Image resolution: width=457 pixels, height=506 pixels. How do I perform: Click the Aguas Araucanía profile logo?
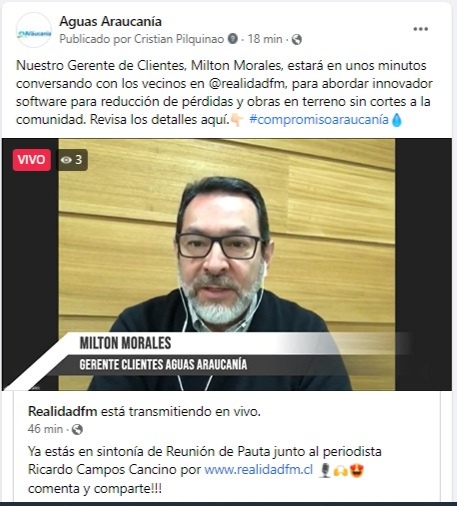(34, 30)
